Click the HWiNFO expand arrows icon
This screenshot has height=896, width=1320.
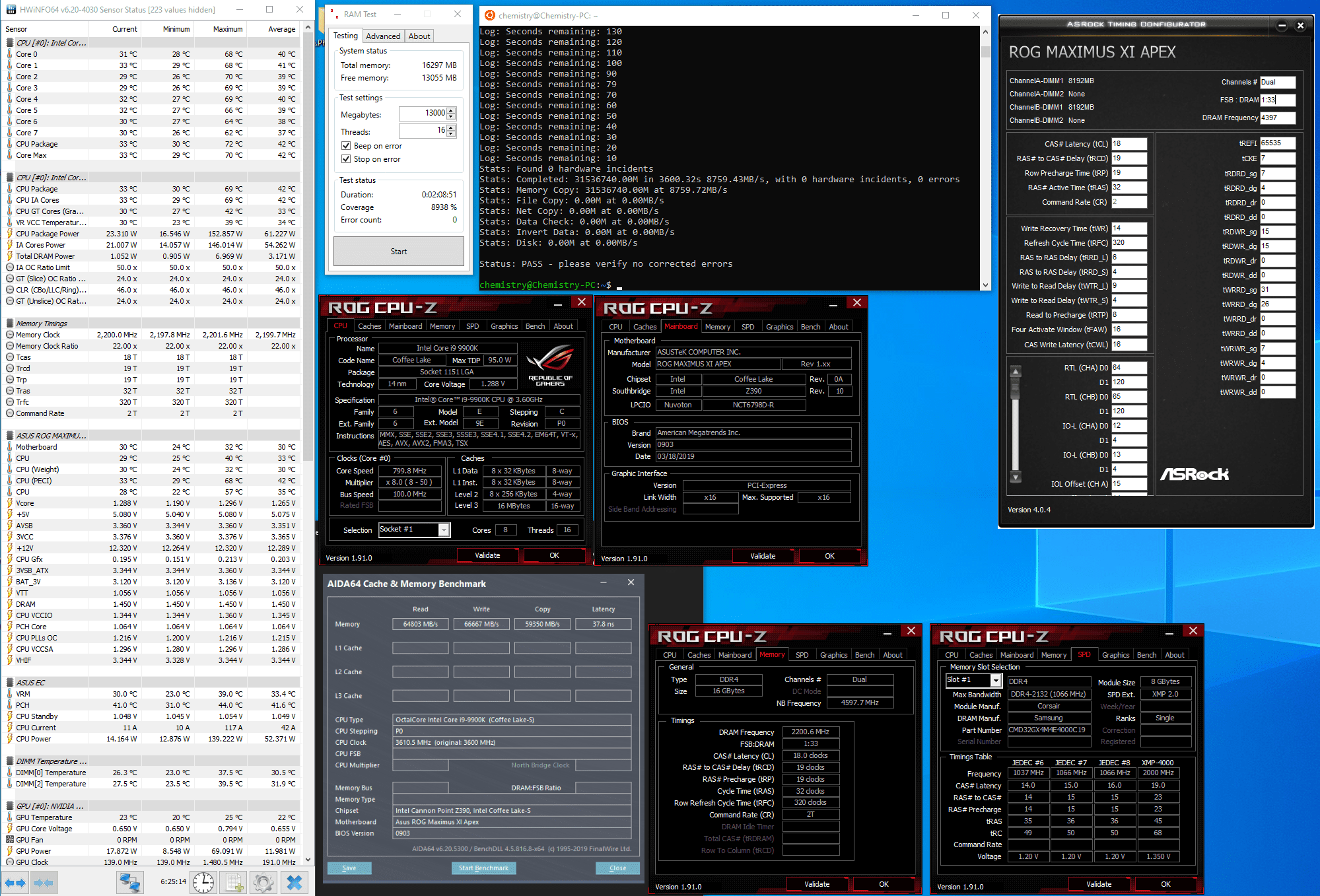click(15, 882)
